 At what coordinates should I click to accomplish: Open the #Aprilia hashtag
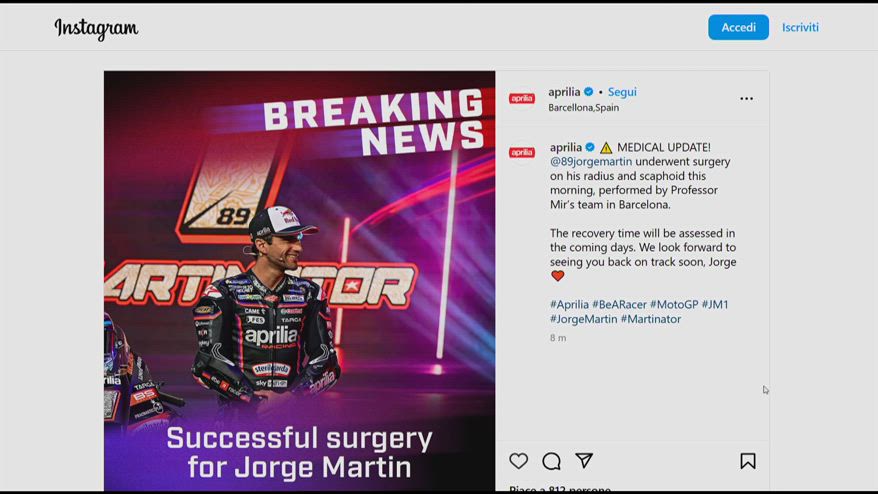coord(569,305)
